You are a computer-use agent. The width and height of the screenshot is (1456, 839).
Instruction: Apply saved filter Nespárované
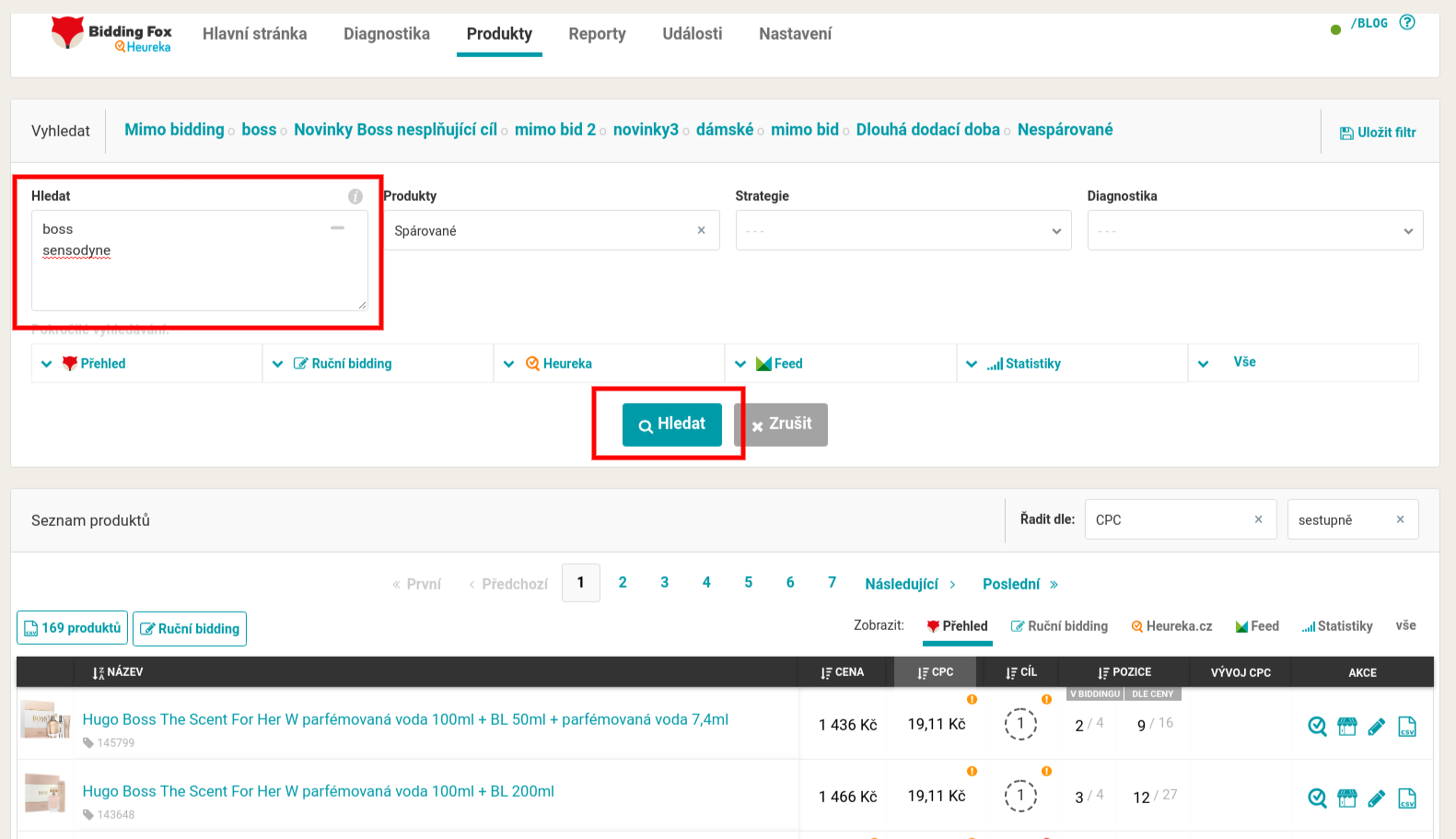[1065, 130]
